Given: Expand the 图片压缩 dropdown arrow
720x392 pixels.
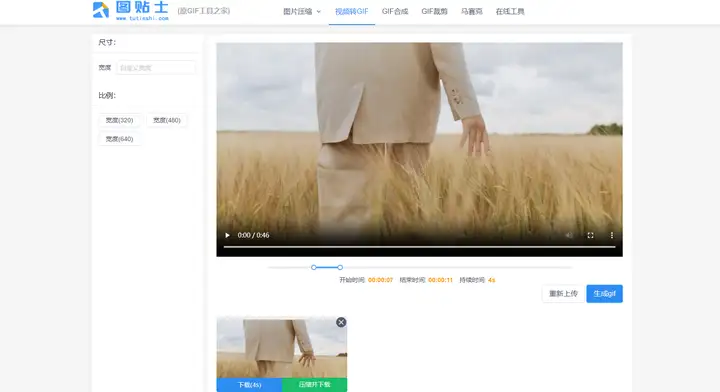Looking at the screenshot, I should [x=319, y=11].
